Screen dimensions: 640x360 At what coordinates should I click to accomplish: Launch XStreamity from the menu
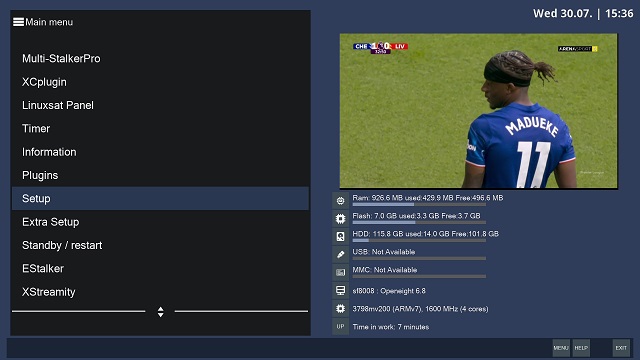[x=160, y=292]
